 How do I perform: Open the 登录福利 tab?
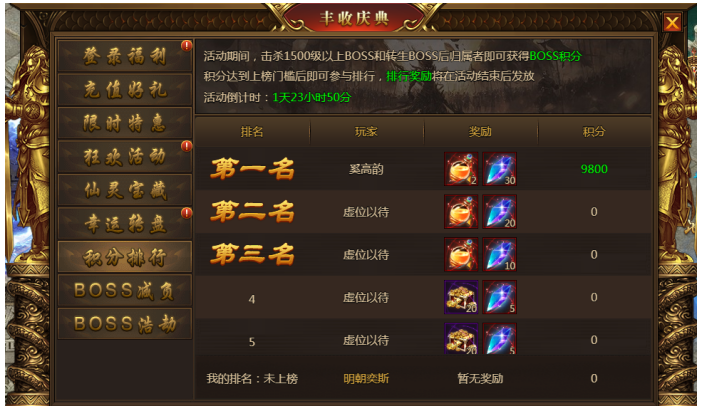[x=125, y=56]
